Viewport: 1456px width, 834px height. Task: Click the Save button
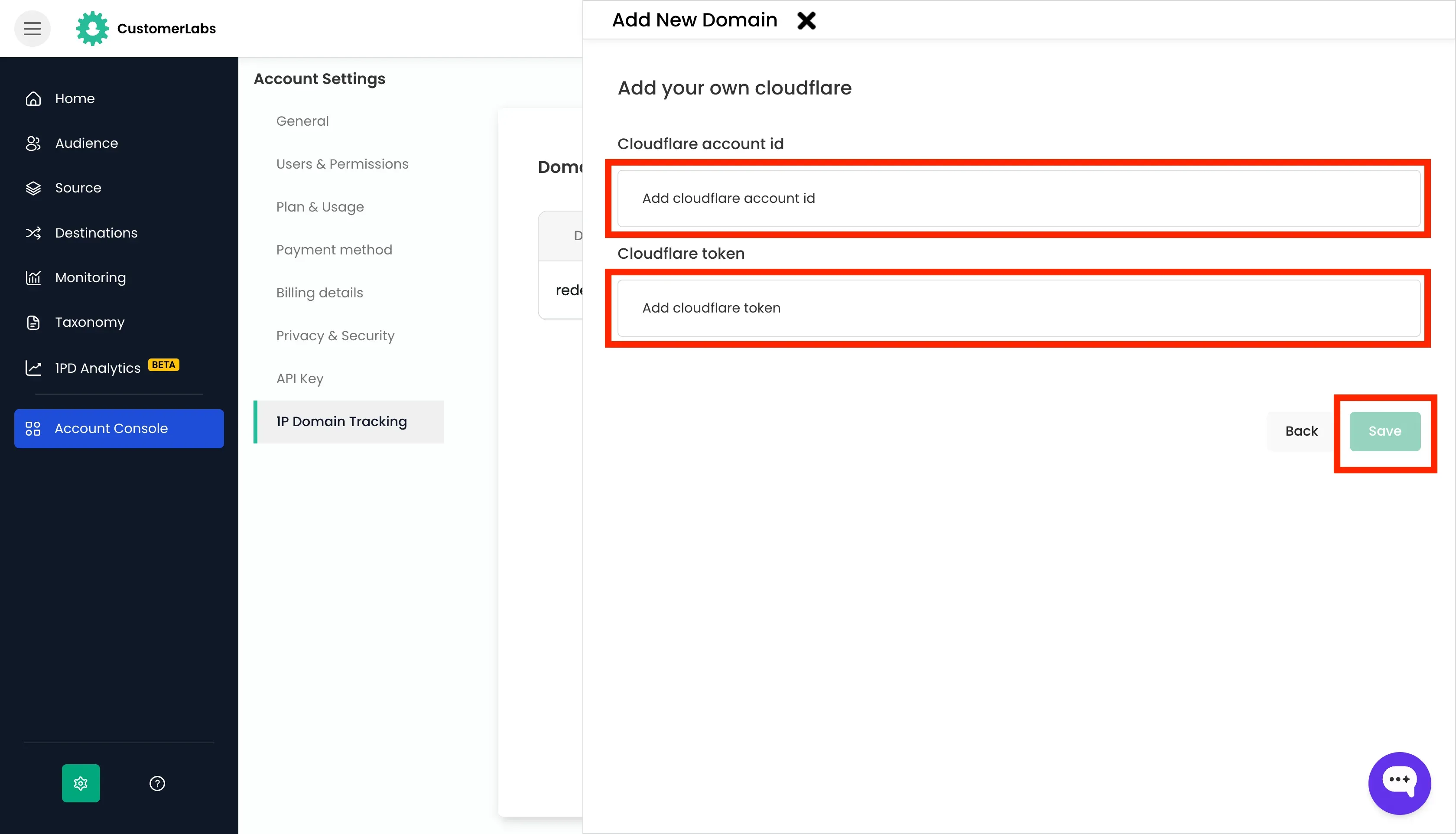1385,431
